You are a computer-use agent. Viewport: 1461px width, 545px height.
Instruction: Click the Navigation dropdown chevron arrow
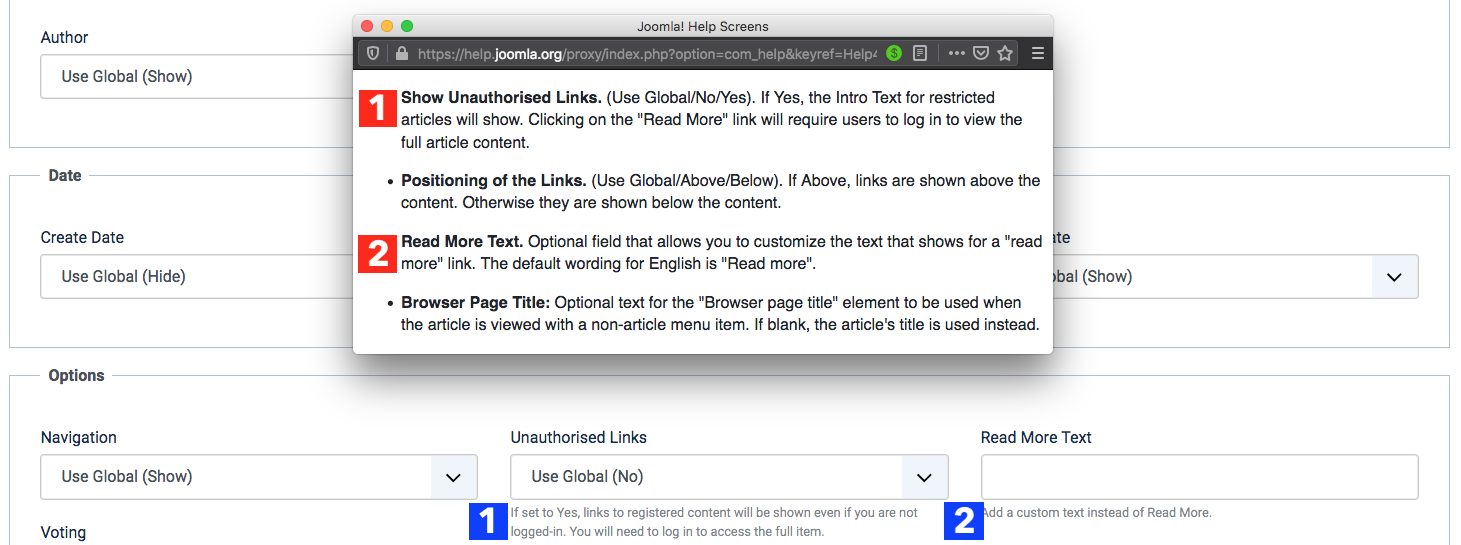[454, 476]
